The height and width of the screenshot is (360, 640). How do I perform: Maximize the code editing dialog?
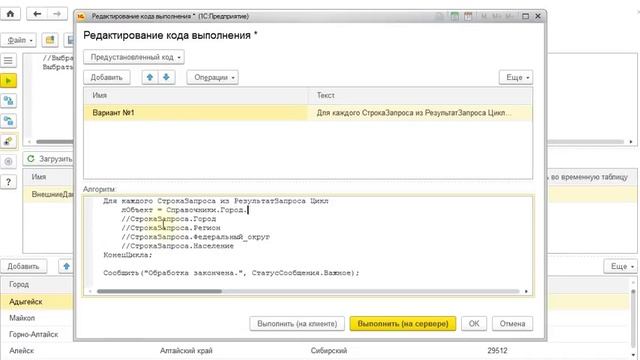(525, 16)
